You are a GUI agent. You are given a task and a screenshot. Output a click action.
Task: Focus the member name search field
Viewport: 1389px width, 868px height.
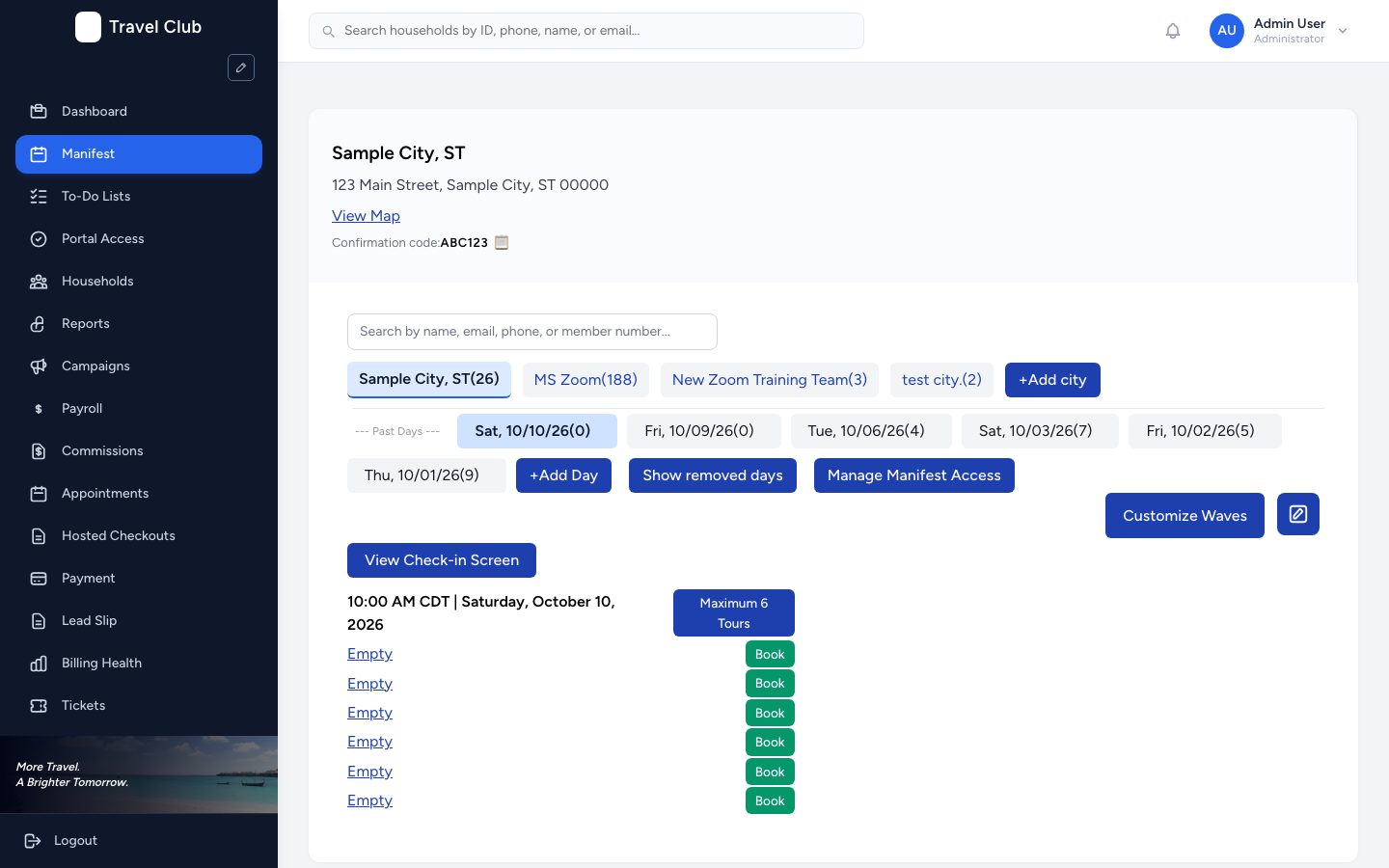[x=532, y=332]
